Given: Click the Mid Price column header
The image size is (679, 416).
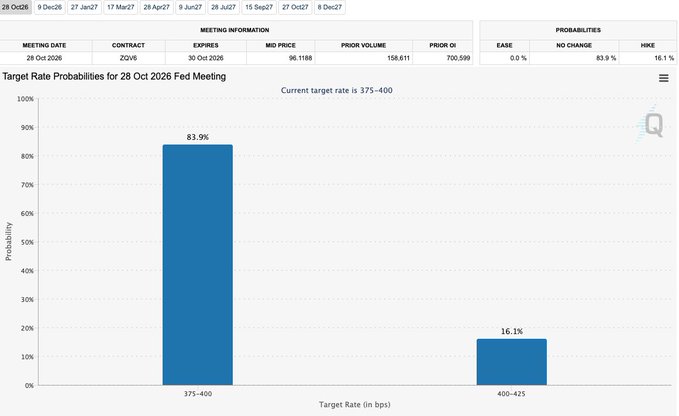Looking at the screenshot, I should pyautogui.click(x=281, y=45).
